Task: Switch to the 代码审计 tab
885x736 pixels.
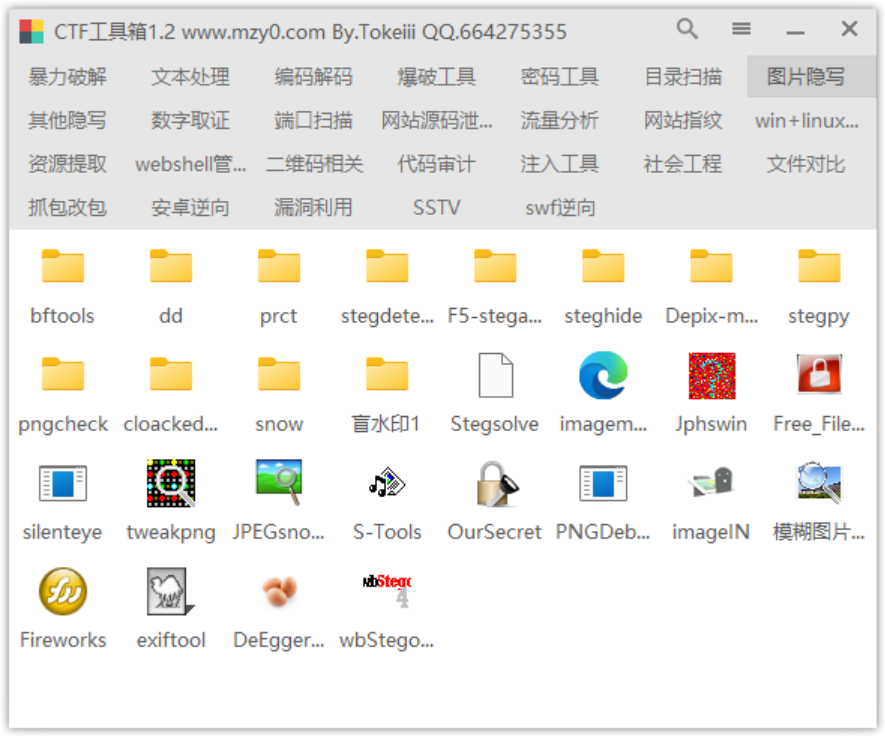Action: [x=437, y=164]
